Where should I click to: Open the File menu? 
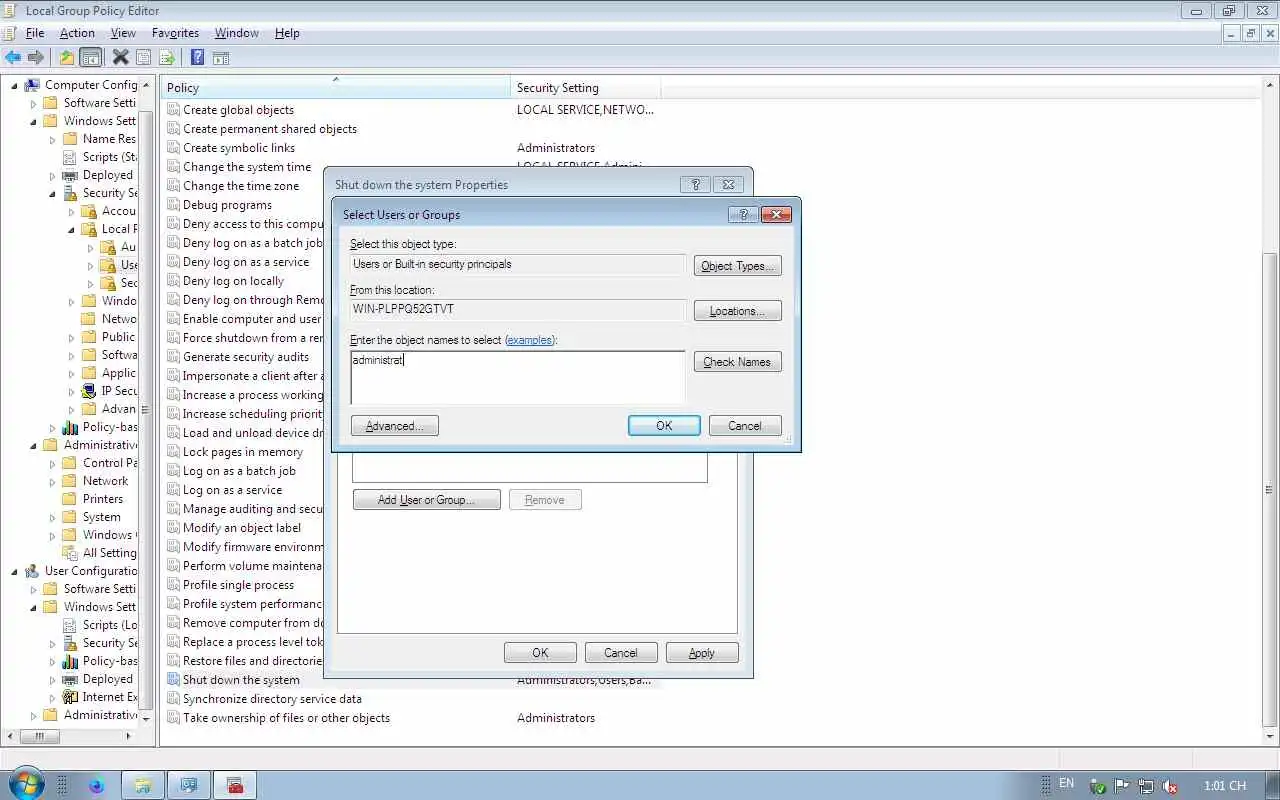pyautogui.click(x=35, y=33)
